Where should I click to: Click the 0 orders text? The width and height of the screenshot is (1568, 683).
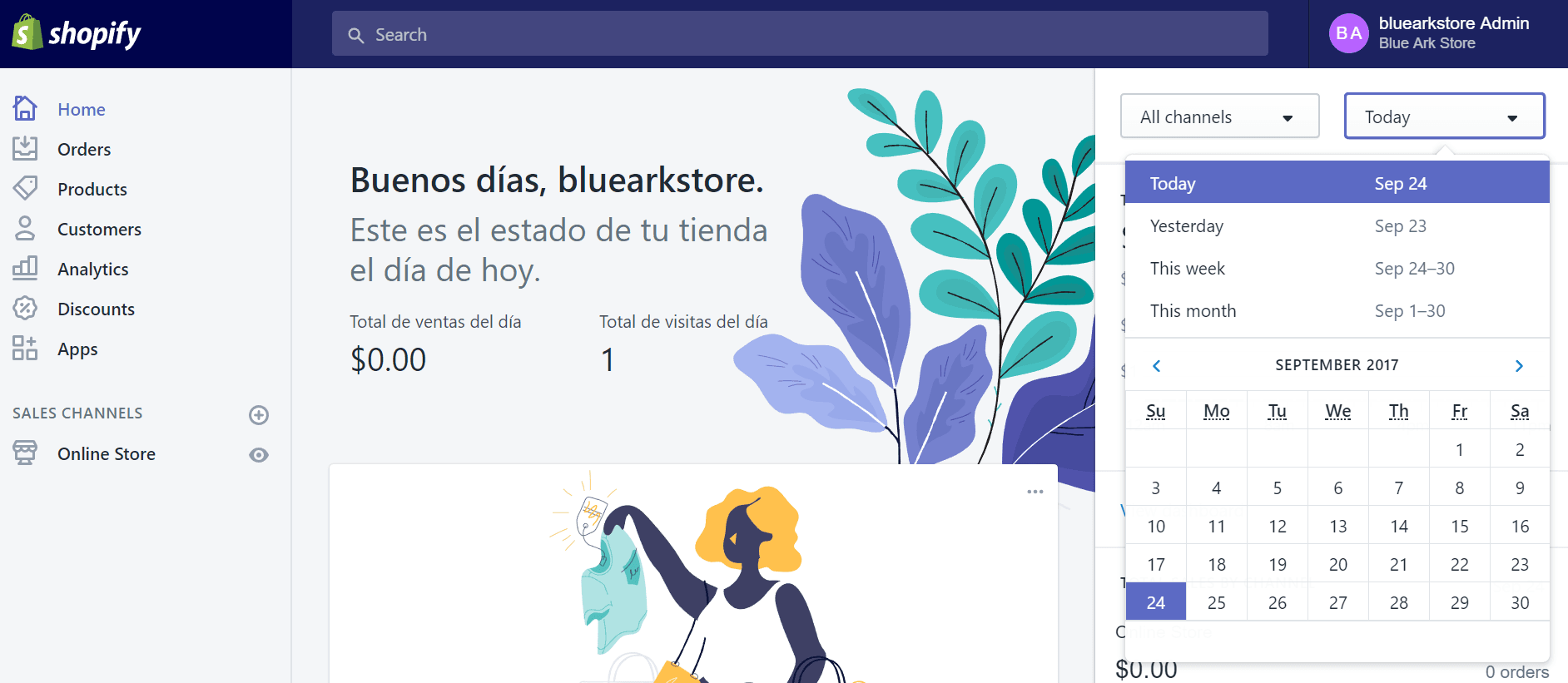[1517, 672]
